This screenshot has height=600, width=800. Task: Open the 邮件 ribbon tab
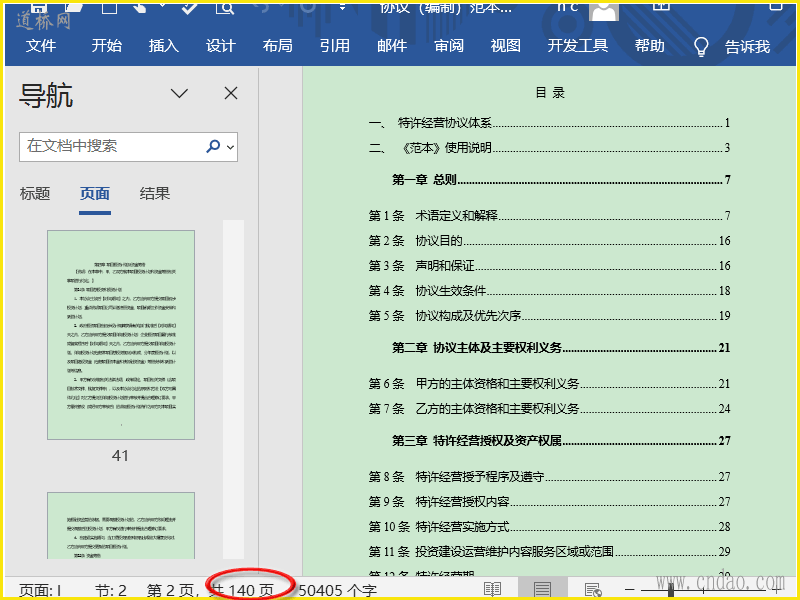[x=392, y=46]
